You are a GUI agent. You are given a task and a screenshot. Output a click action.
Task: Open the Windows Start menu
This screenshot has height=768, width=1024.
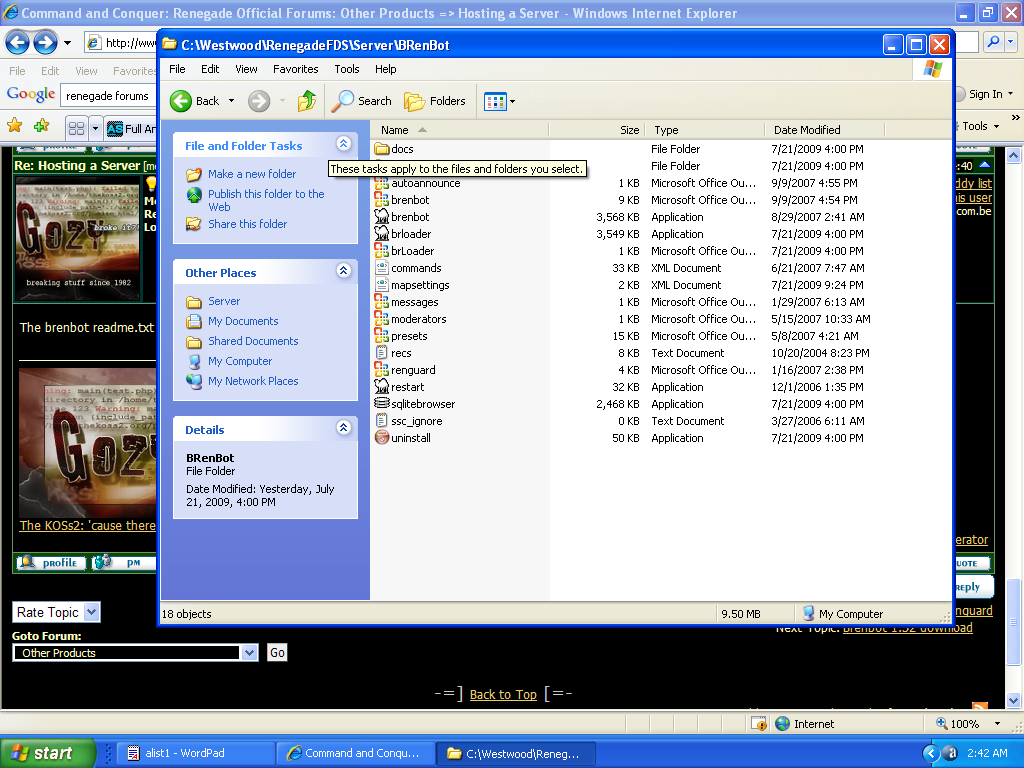click(x=47, y=753)
